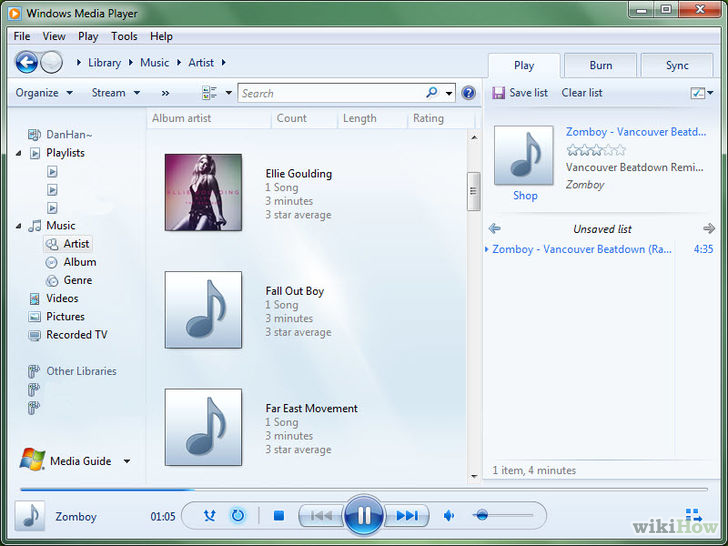Select the DanHan~ library icon

34,135
